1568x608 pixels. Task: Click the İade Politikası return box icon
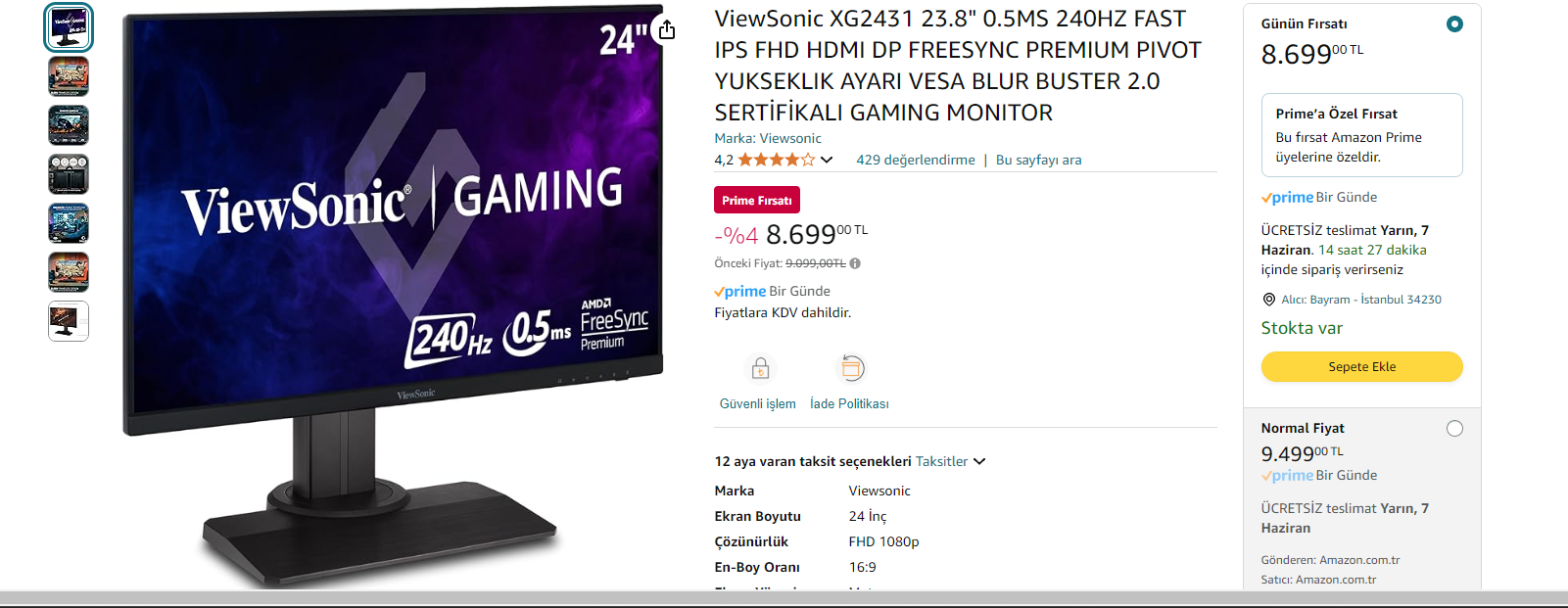852,369
